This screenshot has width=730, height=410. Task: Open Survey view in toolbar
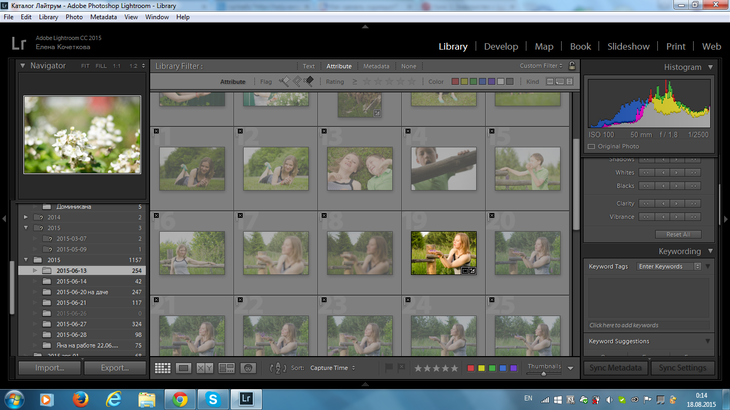click(227, 368)
